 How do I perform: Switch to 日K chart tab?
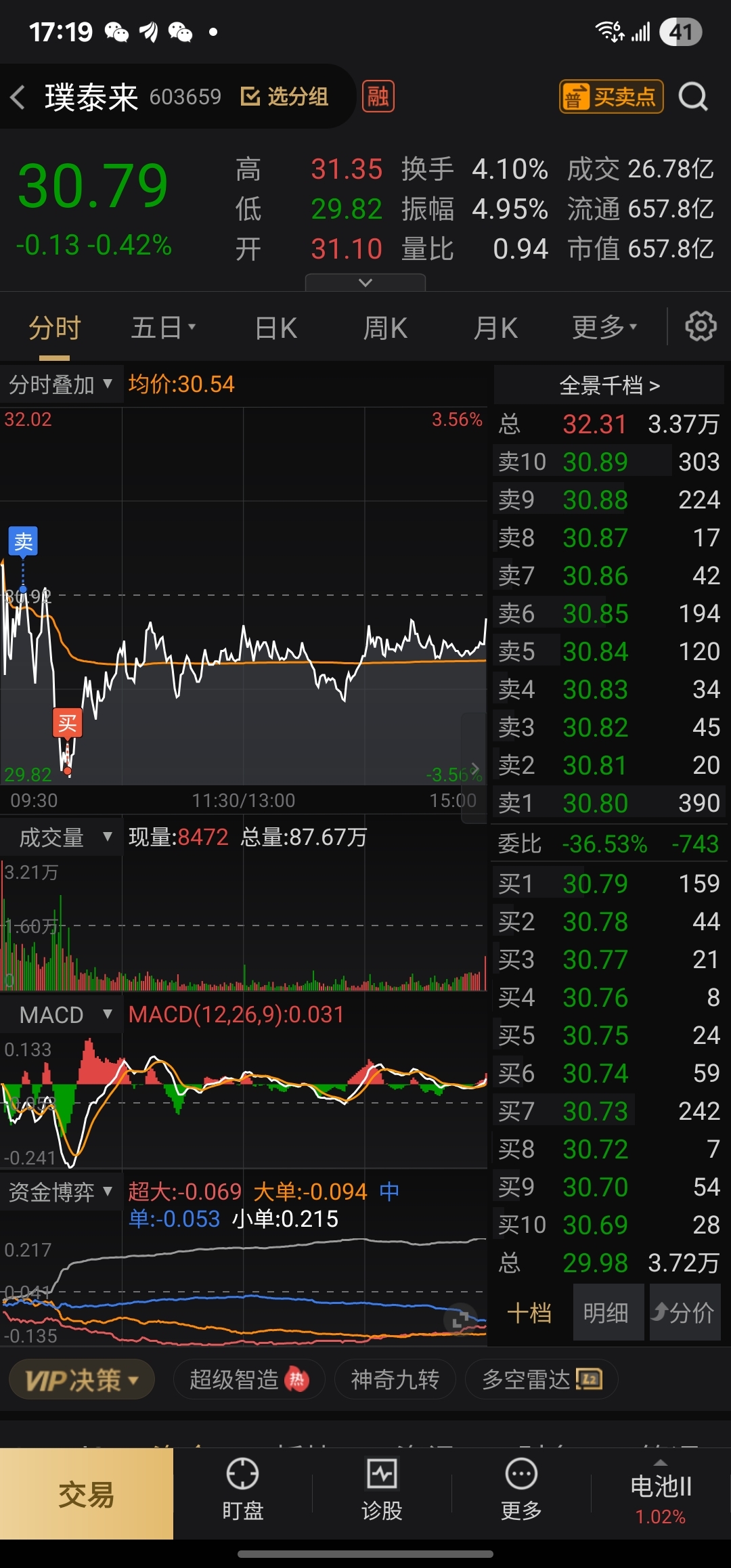tap(276, 328)
